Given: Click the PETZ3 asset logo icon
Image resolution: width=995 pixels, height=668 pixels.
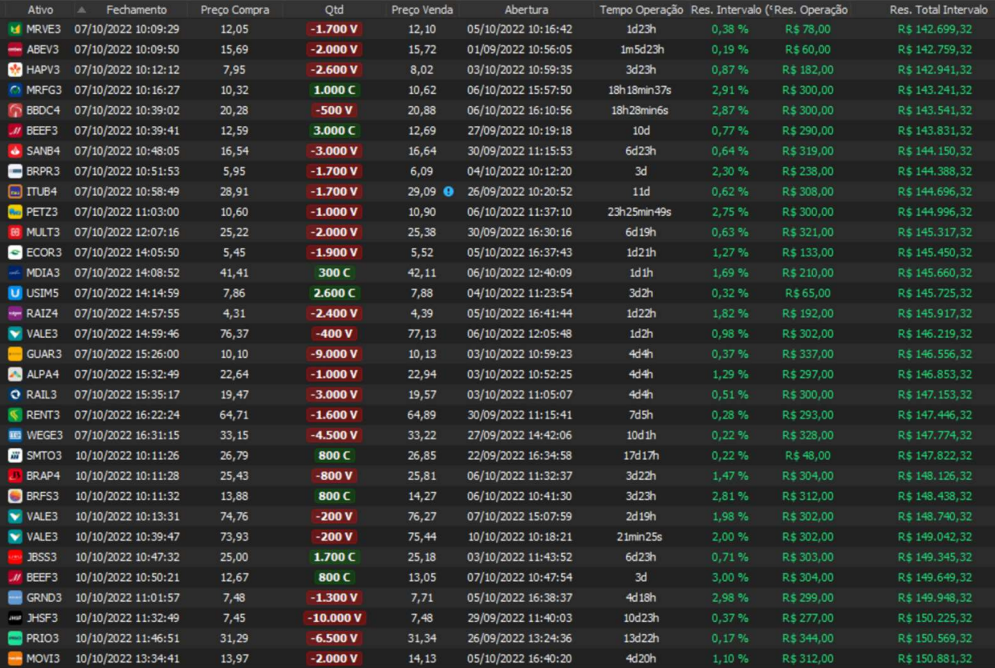Looking at the screenshot, I should click(x=15, y=212).
